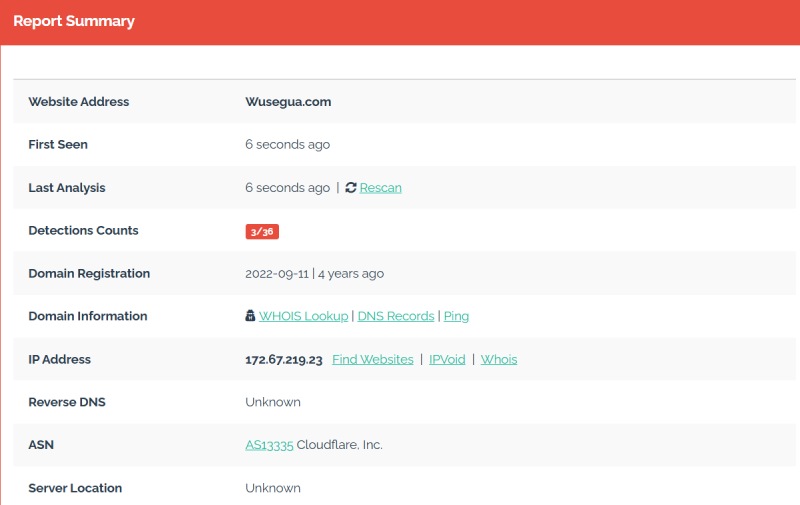
Task: Click the Rescan refresh icon
Action: click(x=351, y=188)
